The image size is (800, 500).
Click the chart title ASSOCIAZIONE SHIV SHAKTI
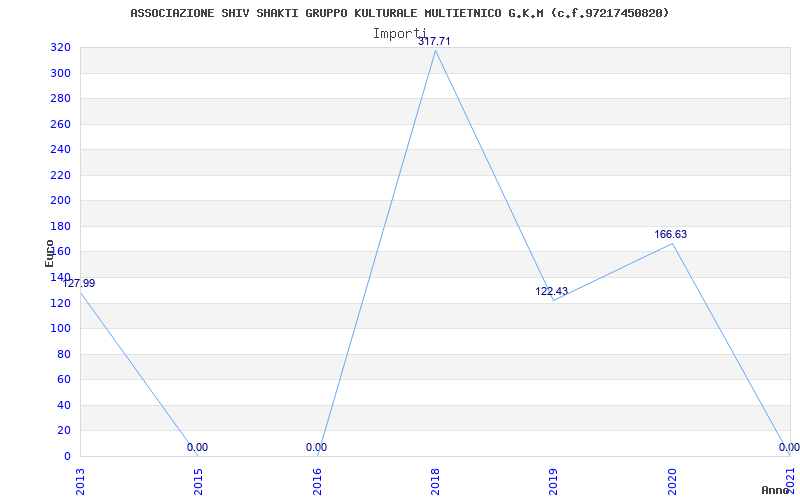pyautogui.click(x=399, y=13)
